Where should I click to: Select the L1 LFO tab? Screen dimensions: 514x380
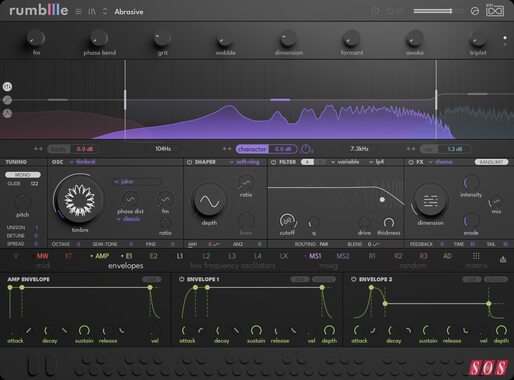(180, 256)
